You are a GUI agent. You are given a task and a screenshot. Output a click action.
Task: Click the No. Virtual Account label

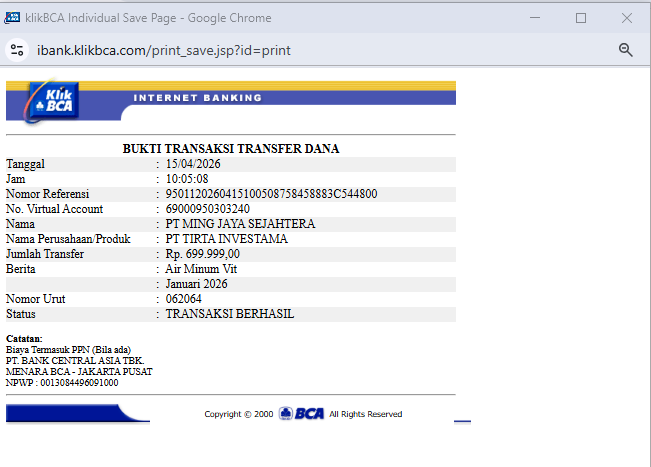pos(54,209)
